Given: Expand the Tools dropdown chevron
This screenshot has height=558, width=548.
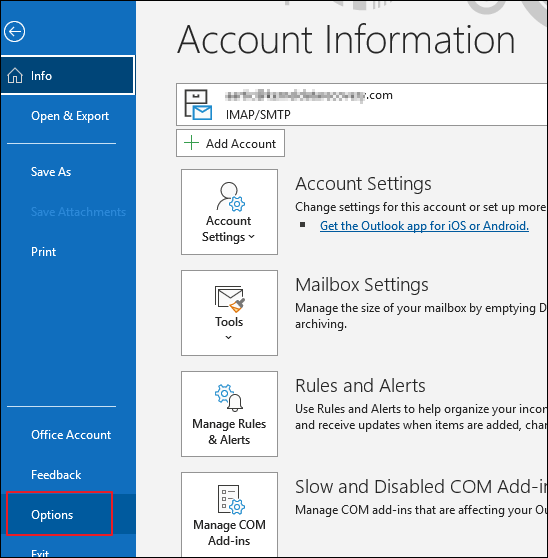Looking at the screenshot, I should coord(228,337).
